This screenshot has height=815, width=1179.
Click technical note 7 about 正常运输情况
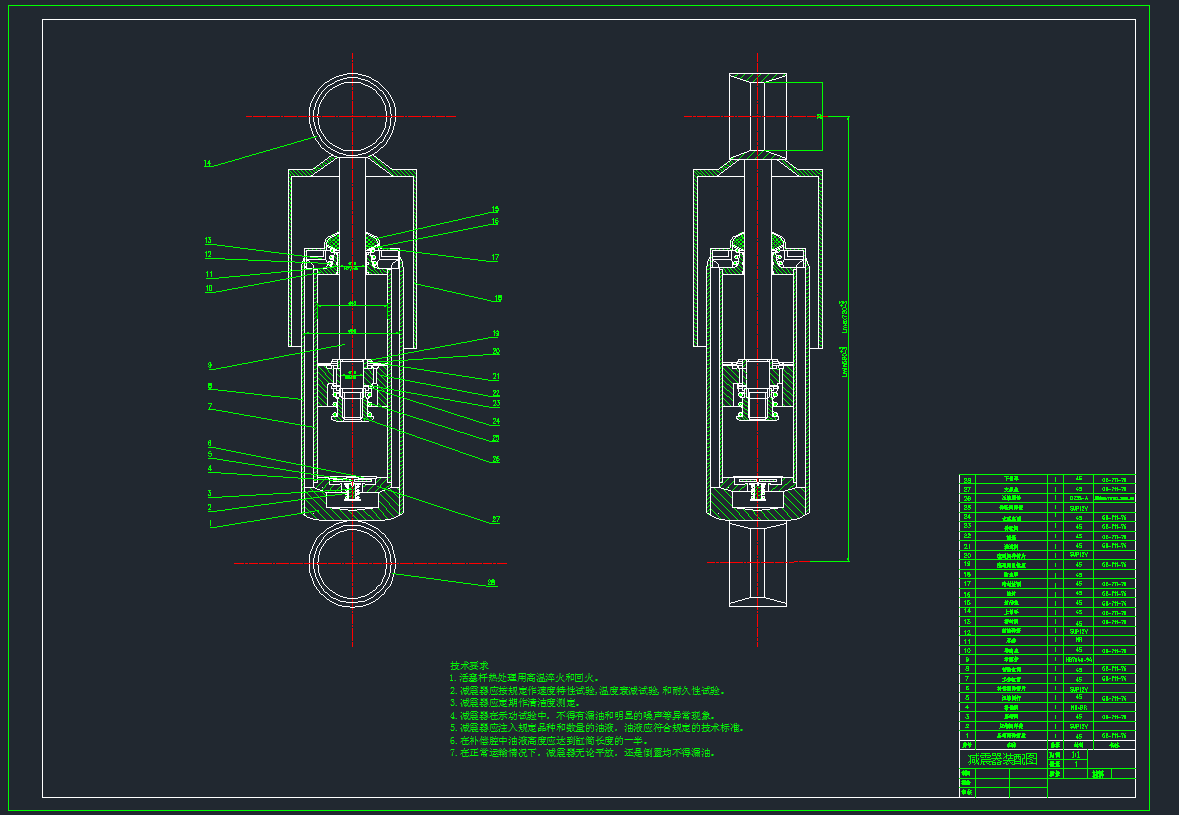583,753
